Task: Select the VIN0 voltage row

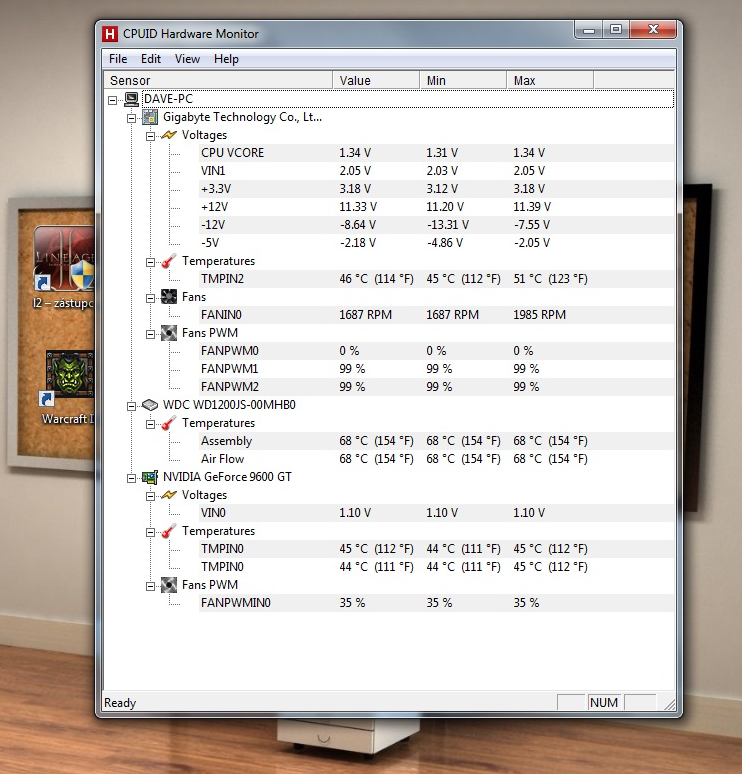Action: pos(436,513)
